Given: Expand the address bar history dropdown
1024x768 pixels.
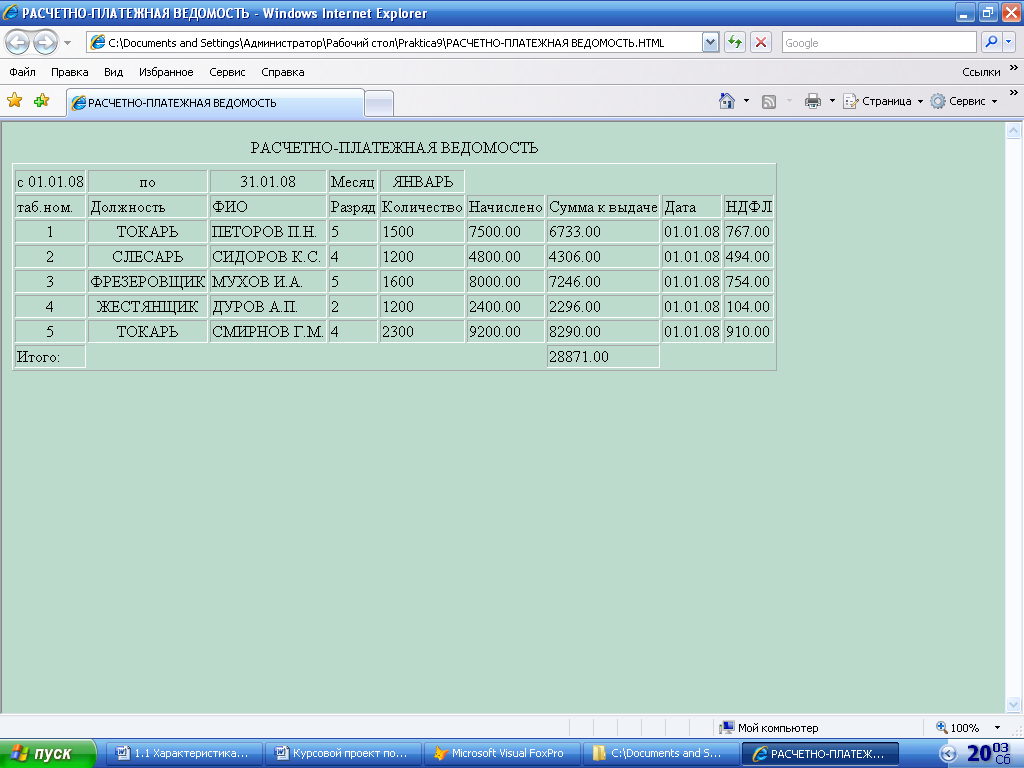Looking at the screenshot, I should [x=711, y=43].
